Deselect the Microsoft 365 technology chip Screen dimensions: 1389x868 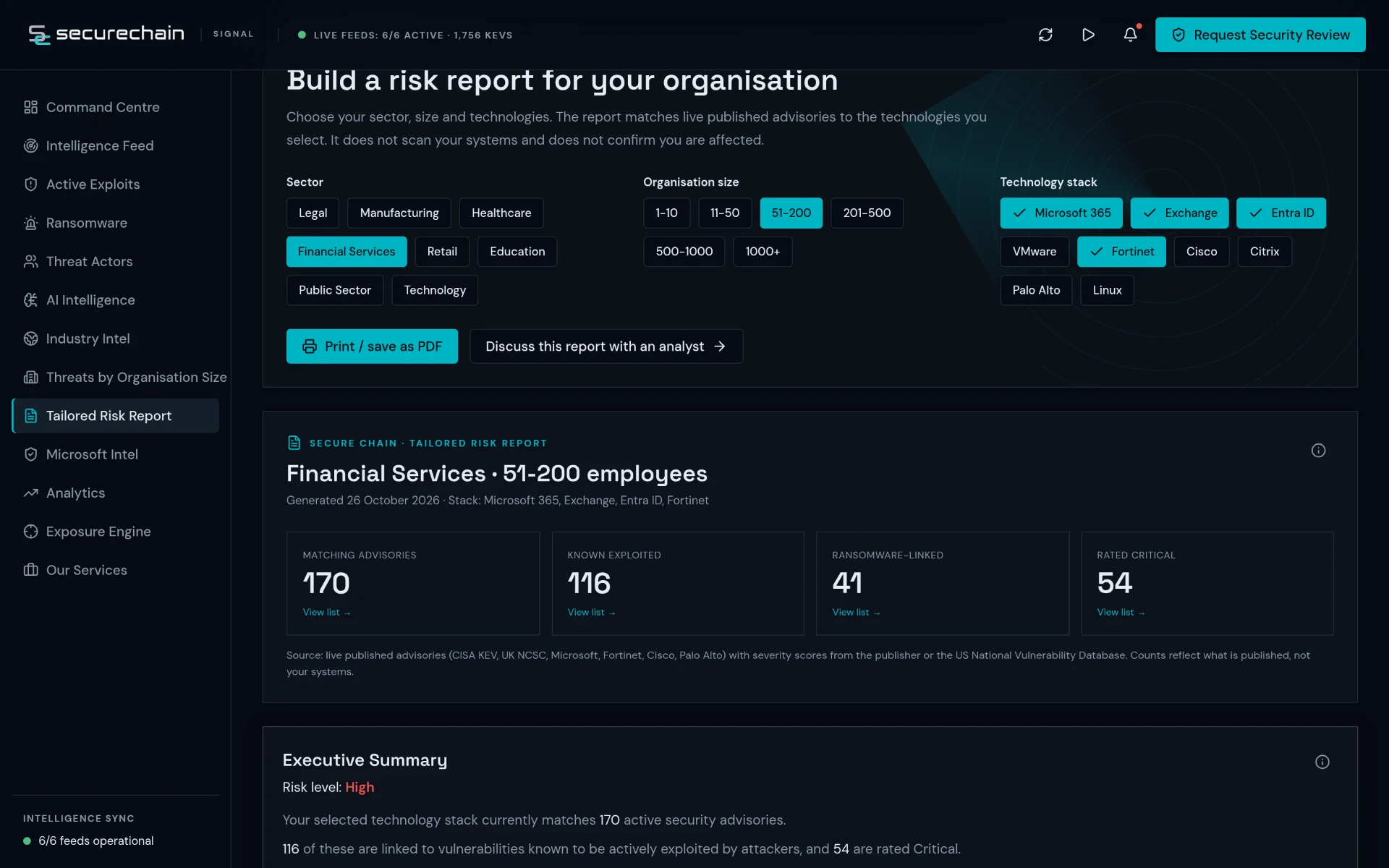pyautogui.click(x=1061, y=213)
